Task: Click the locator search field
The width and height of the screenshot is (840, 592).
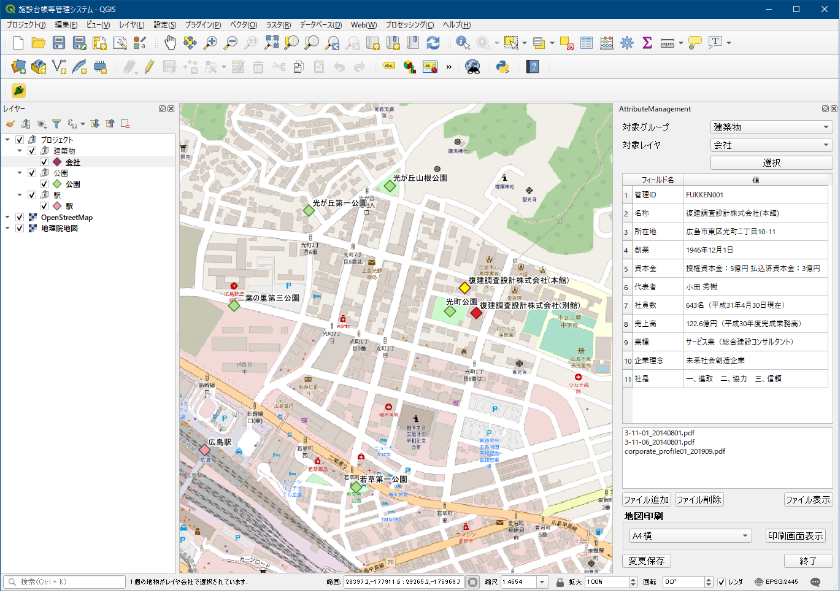Action: (x=64, y=582)
